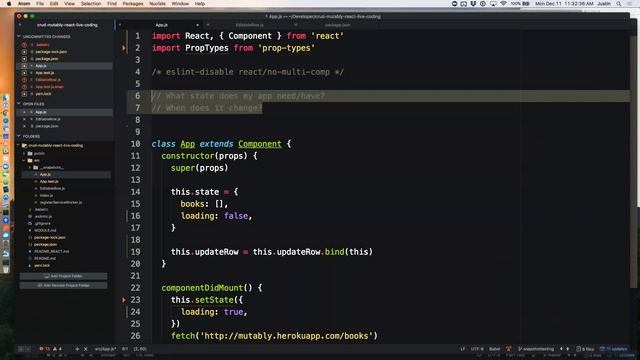Open App.js in src folder tree

click(45, 175)
